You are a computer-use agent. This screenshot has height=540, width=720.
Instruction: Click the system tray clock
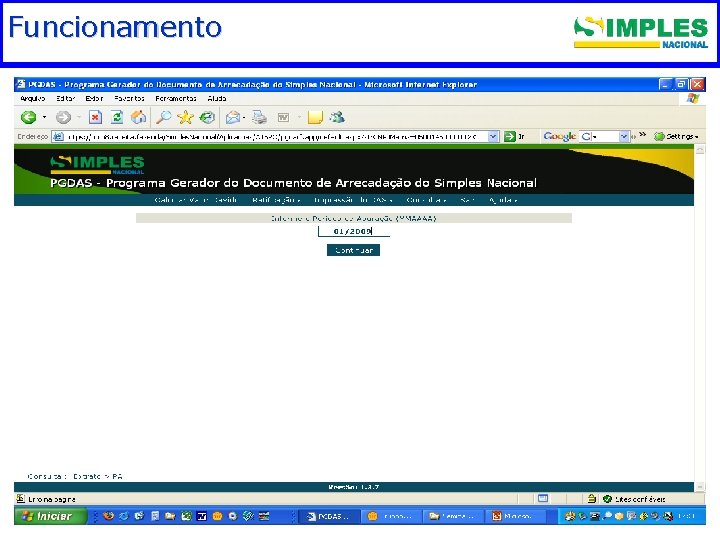pos(687,516)
